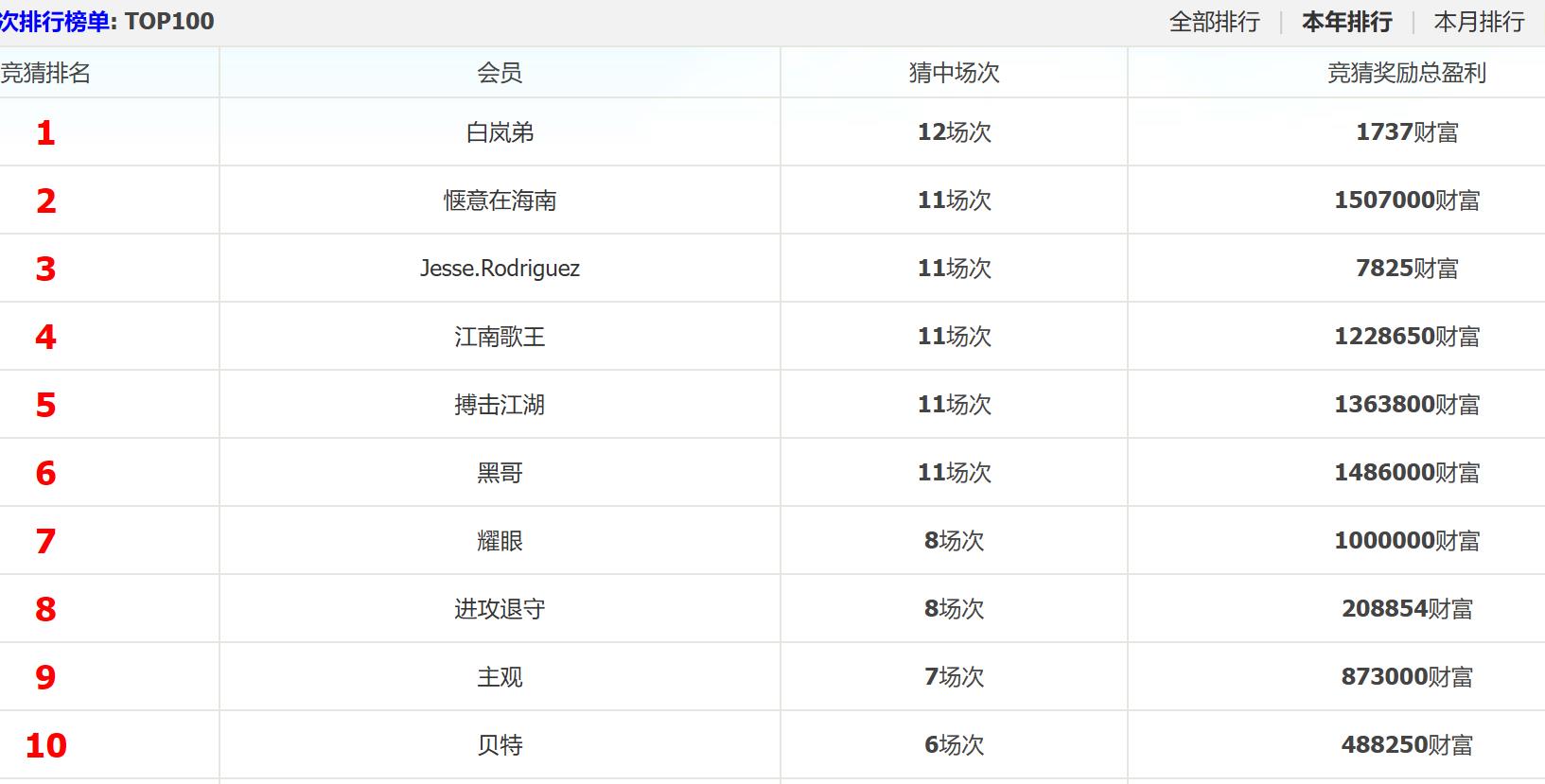The width and height of the screenshot is (1545, 784).
Task: Open Jesse.Rodriguez member page
Action: point(500,269)
